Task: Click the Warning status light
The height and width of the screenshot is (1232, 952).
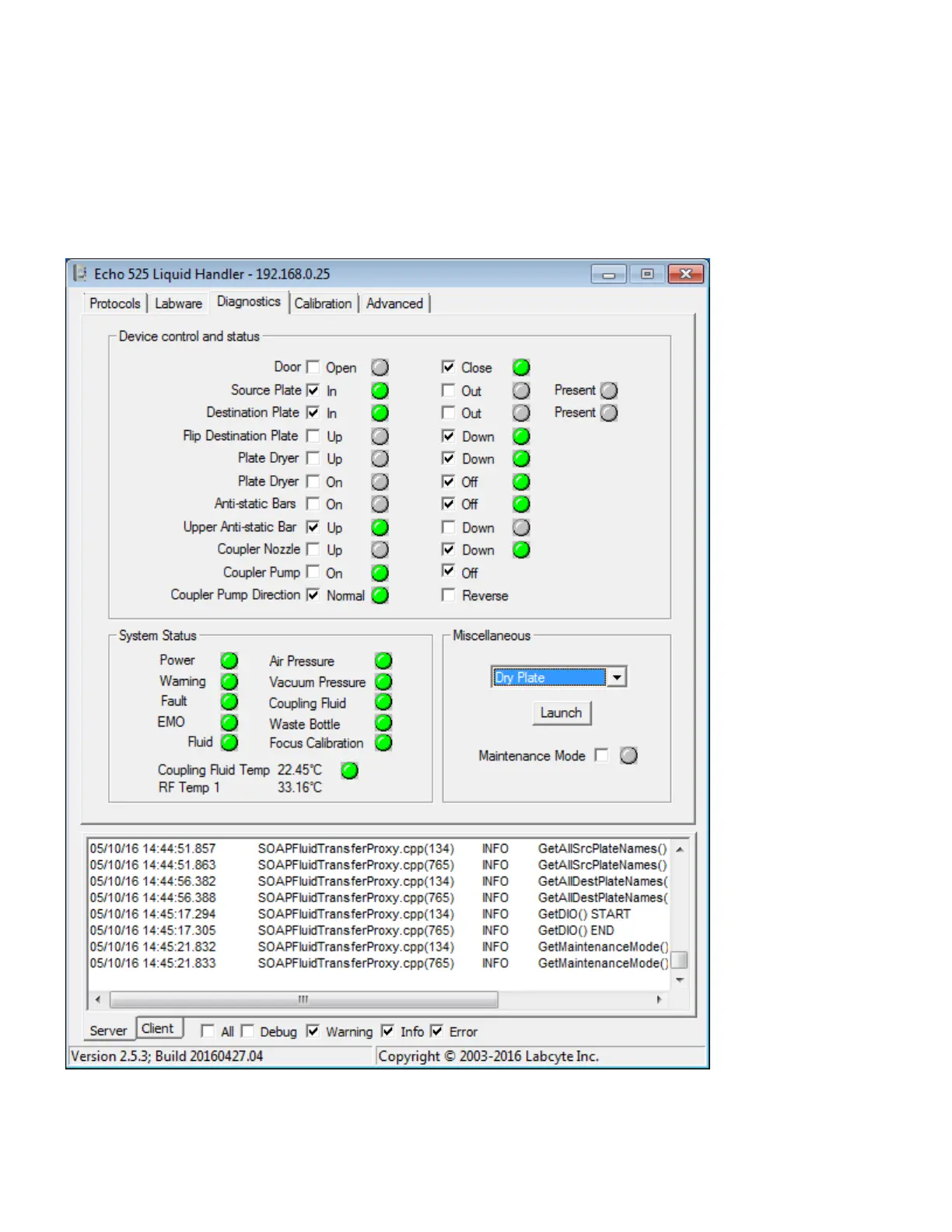Action: click(229, 682)
